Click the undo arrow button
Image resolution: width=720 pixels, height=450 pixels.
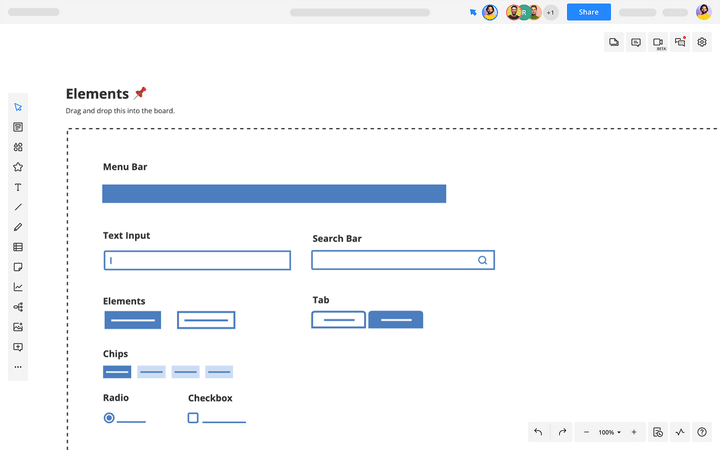[538, 432]
